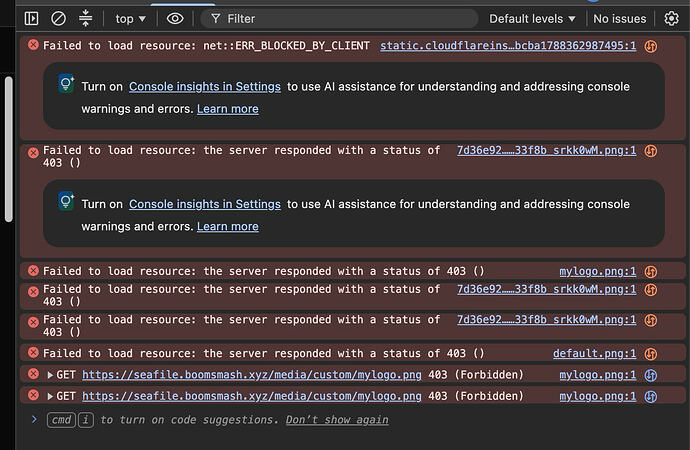Click Learn more link in second insights banner
The height and width of the screenshot is (450, 690).
click(x=228, y=227)
